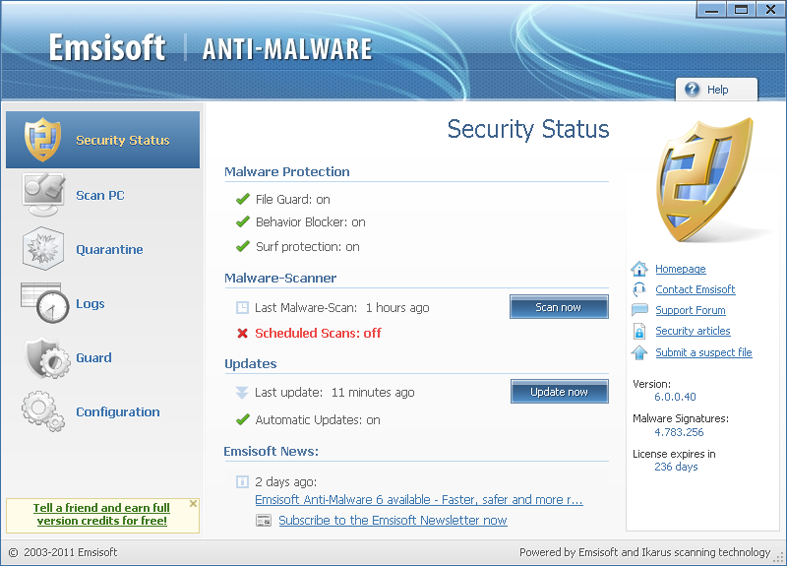Enable Scheduled Scans via red X

[x=242, y=333]
